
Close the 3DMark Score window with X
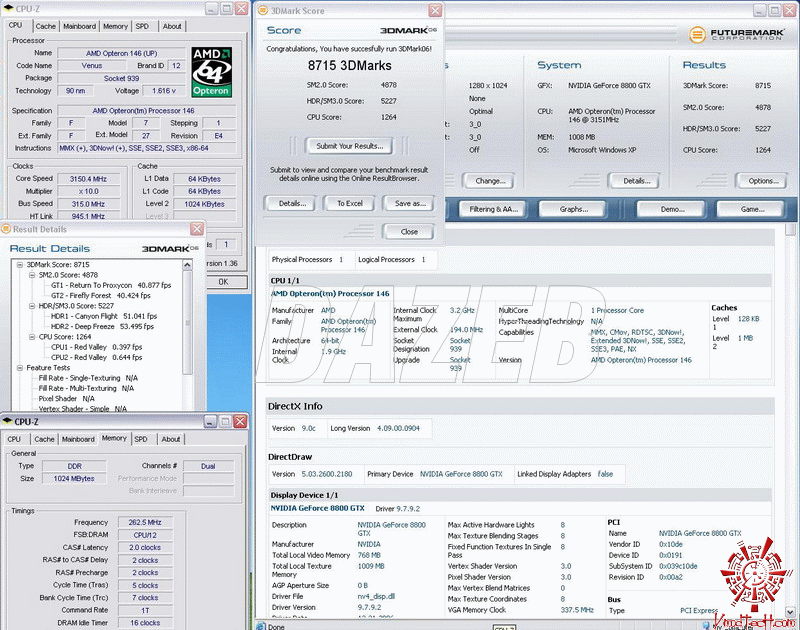tap(435, 10)
